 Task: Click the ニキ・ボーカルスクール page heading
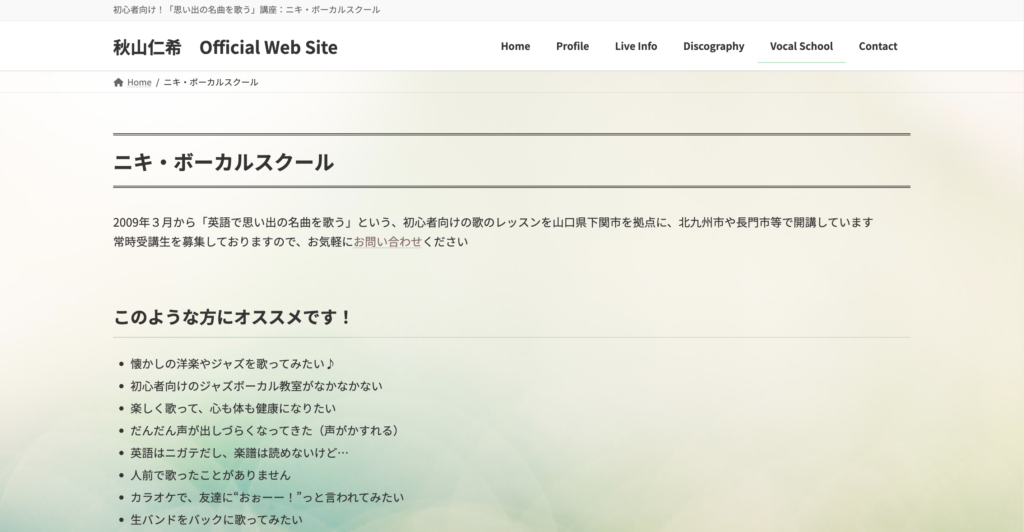[223, 162]
